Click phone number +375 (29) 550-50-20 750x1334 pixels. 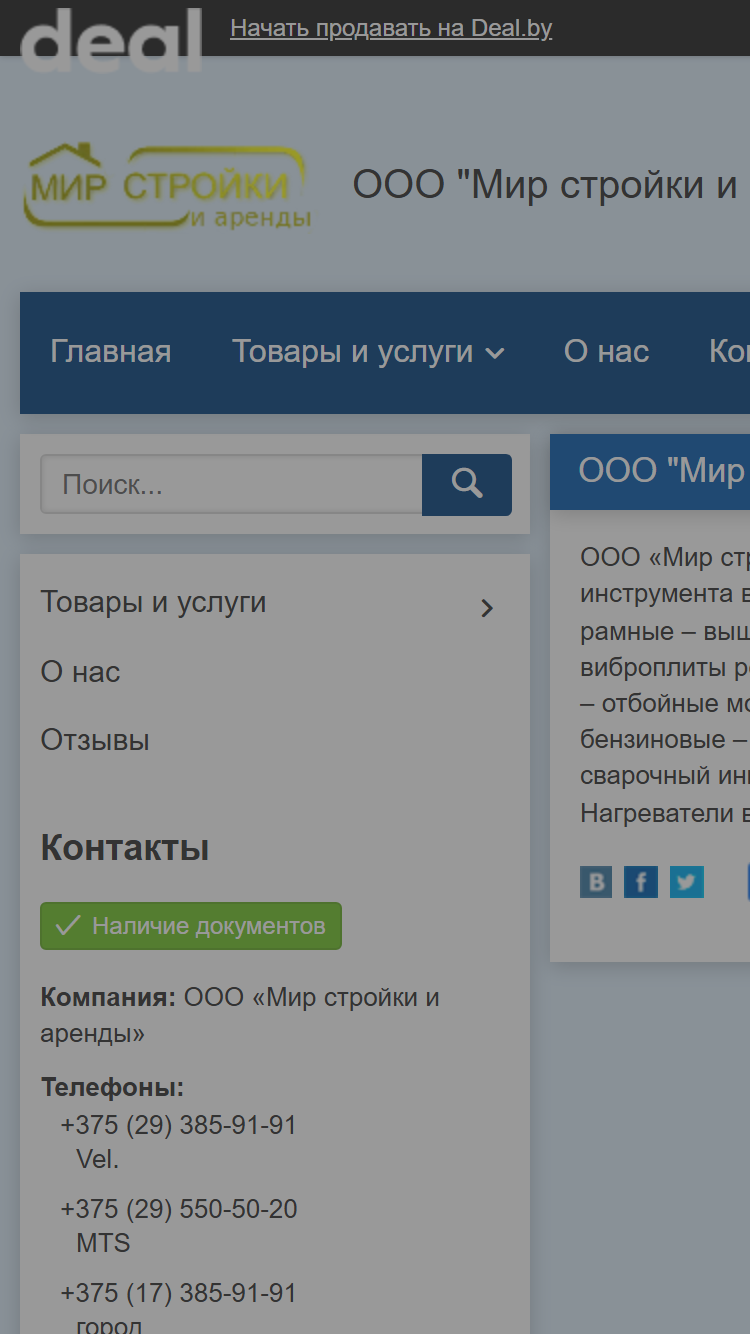coord(179,1209)
